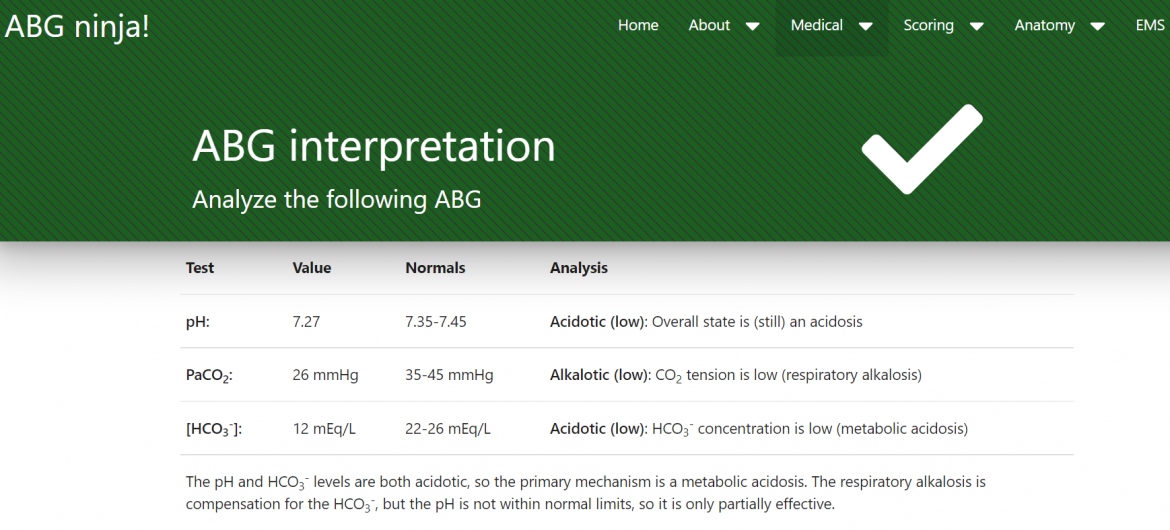
Task: Click the caret arrow beside About
Action: tap(752, 27)
